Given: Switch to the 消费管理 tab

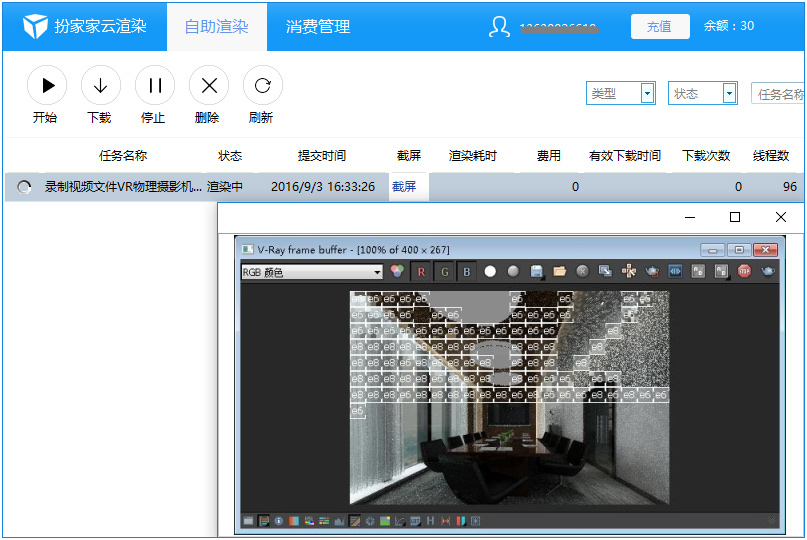Looking at the screenshot, I should coord(318,27).
